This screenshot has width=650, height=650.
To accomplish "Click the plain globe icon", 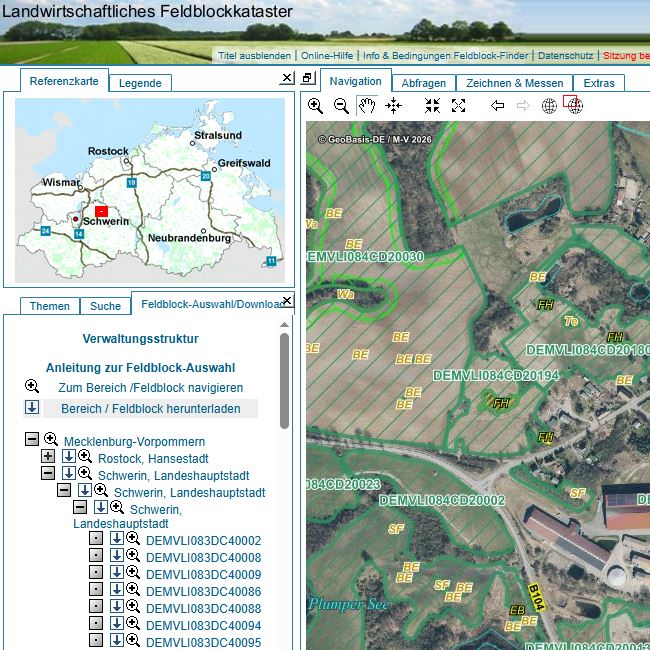I will click(549, 106).
